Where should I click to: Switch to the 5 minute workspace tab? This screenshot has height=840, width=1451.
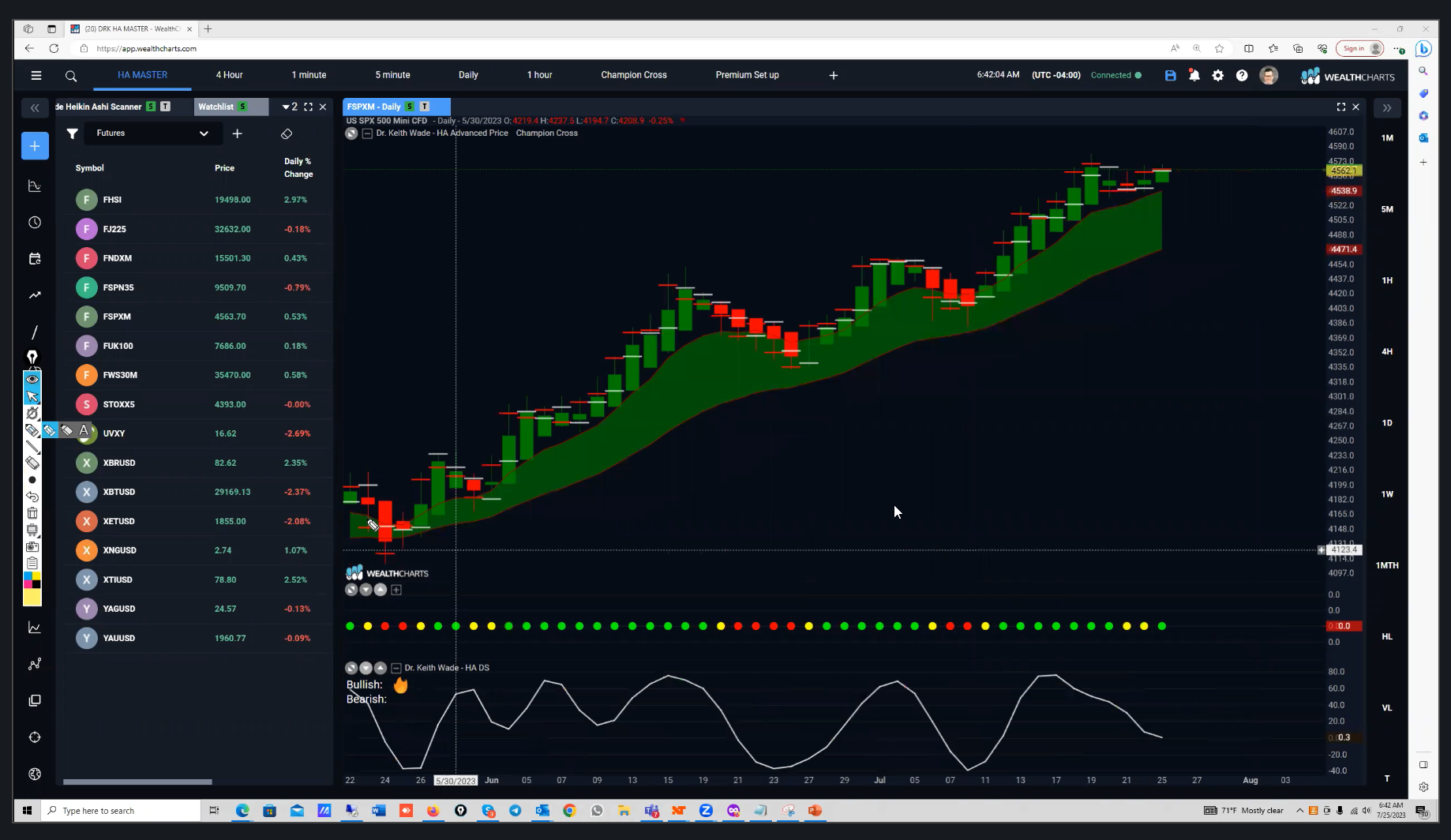pos(392,75)
